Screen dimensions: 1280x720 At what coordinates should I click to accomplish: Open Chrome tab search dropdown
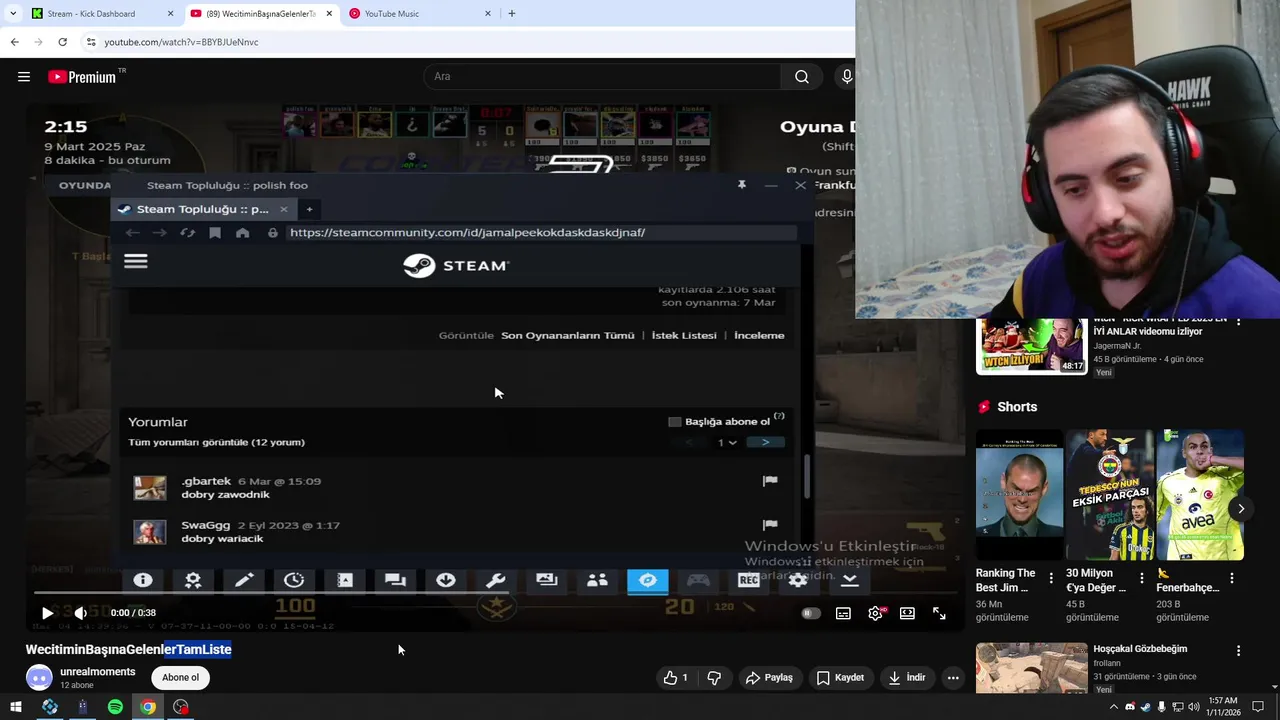pos(13,14)
